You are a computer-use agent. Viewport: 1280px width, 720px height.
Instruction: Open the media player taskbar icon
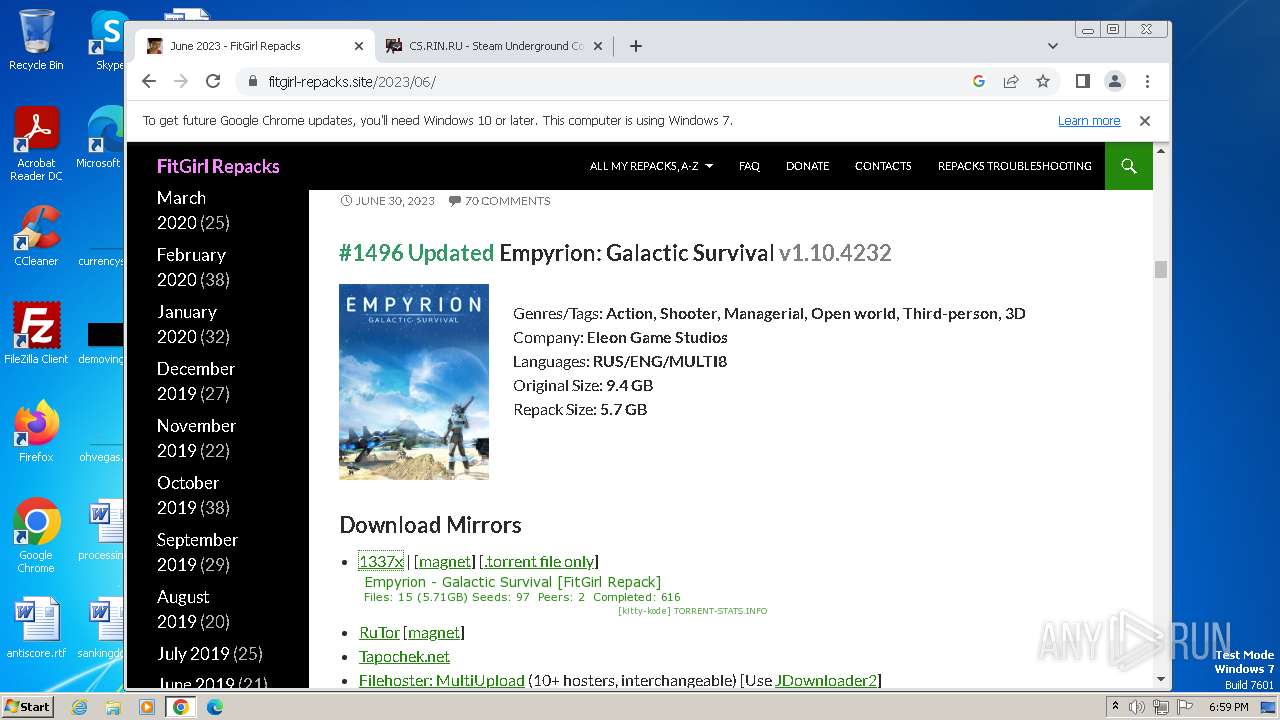[147, 707]
